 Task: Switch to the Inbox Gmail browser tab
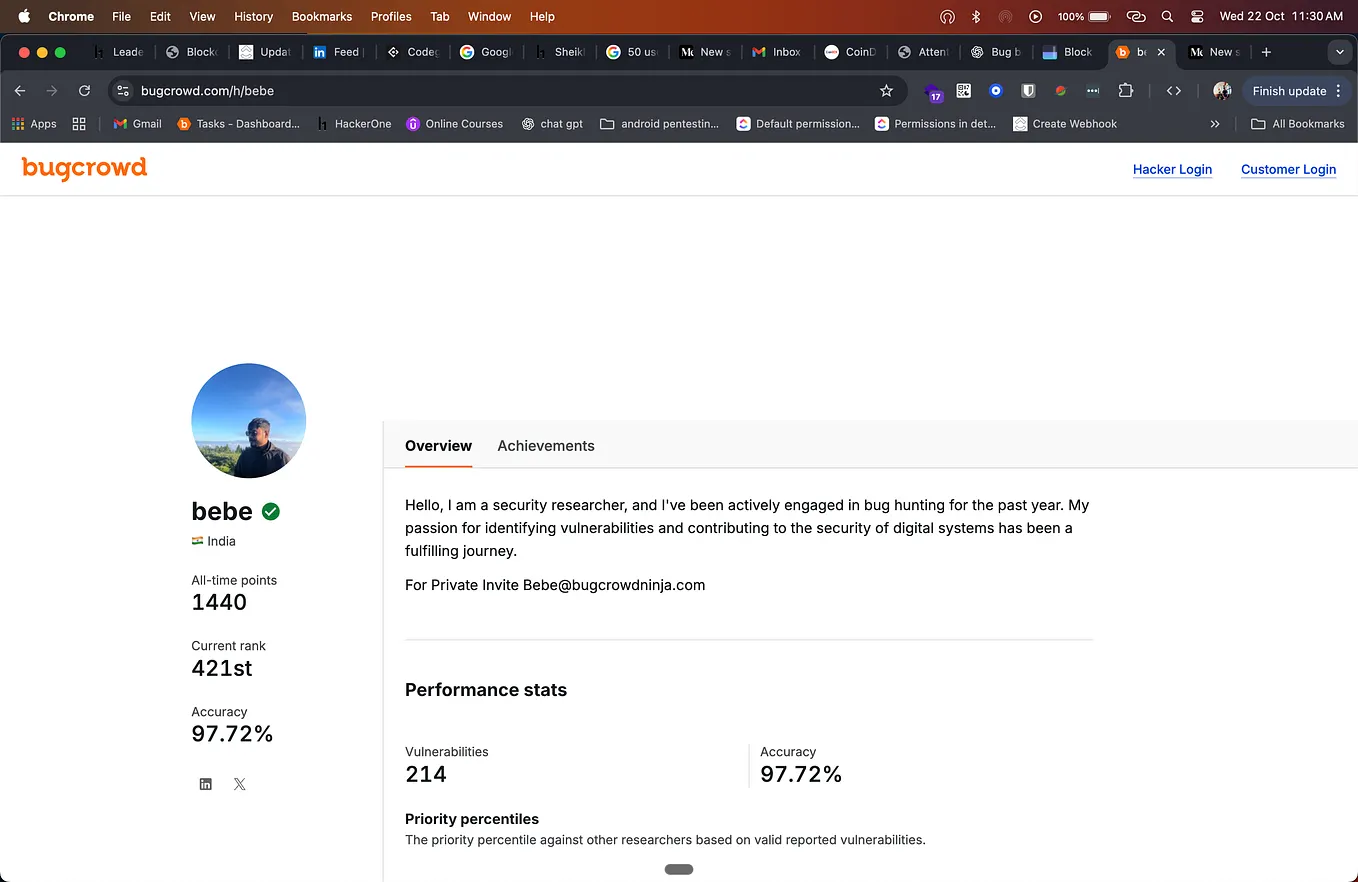click(777, 52)
